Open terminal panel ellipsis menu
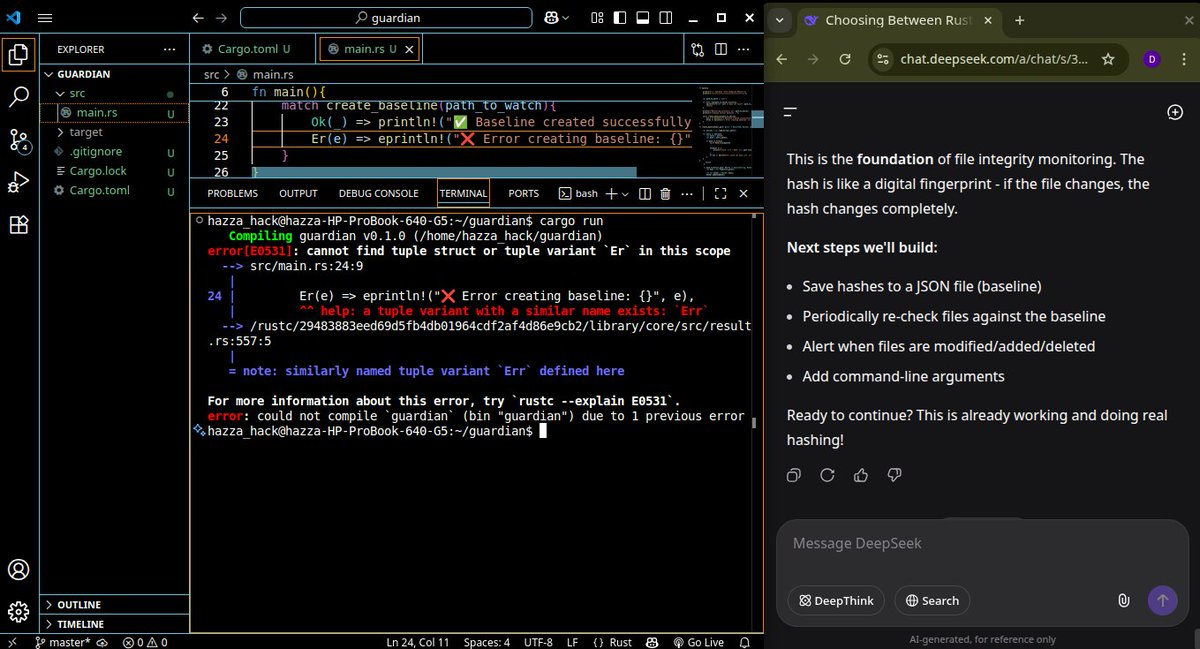Screen dimensions: 1200x649 [x=688, y=193]
